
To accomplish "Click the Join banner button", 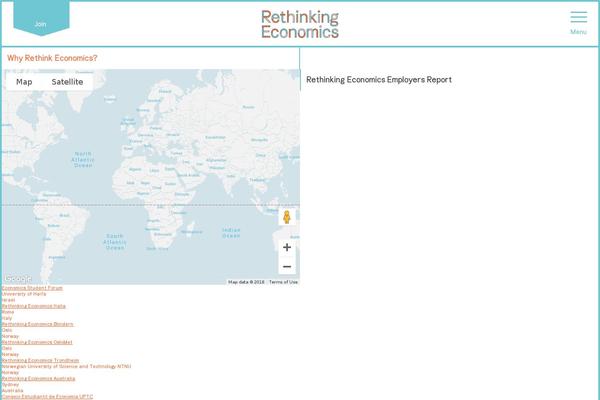I will click(41, 19).
